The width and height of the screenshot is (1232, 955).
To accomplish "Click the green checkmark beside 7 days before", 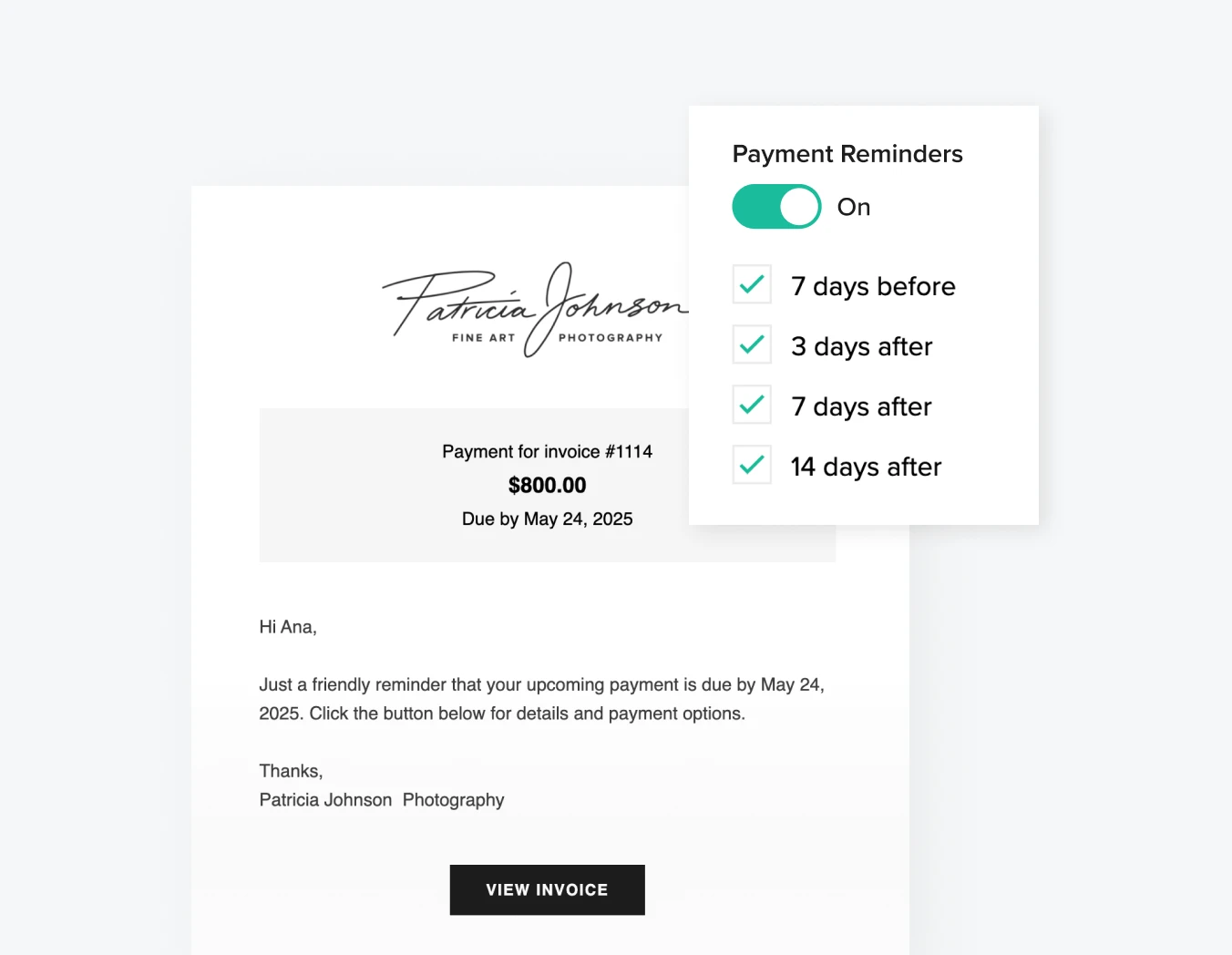I will (751, 284).
